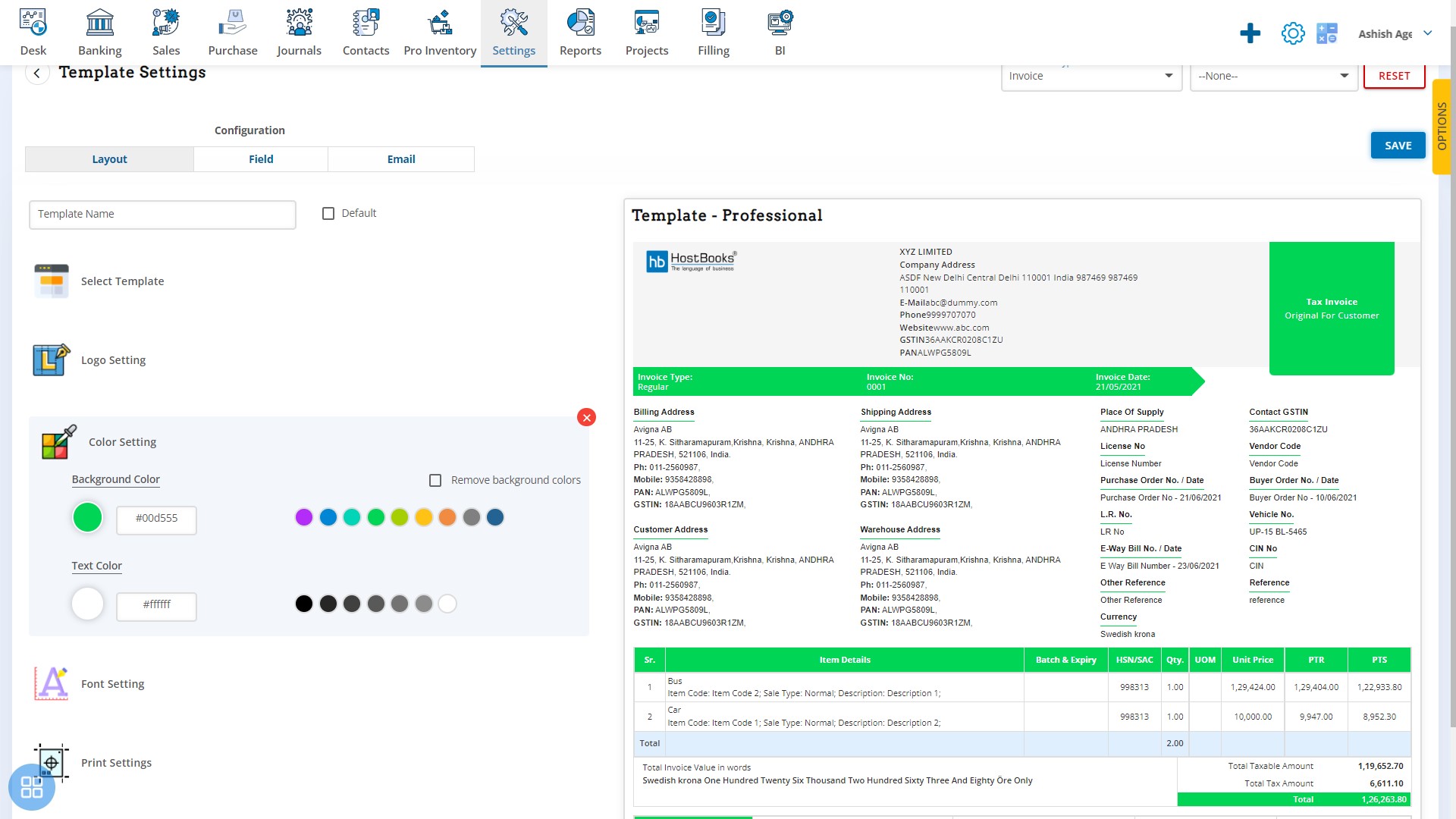The width and height of the screenshot is (1456, 819).
Task: Check the Default checkbox for template
Action: [x=328, y=213]
